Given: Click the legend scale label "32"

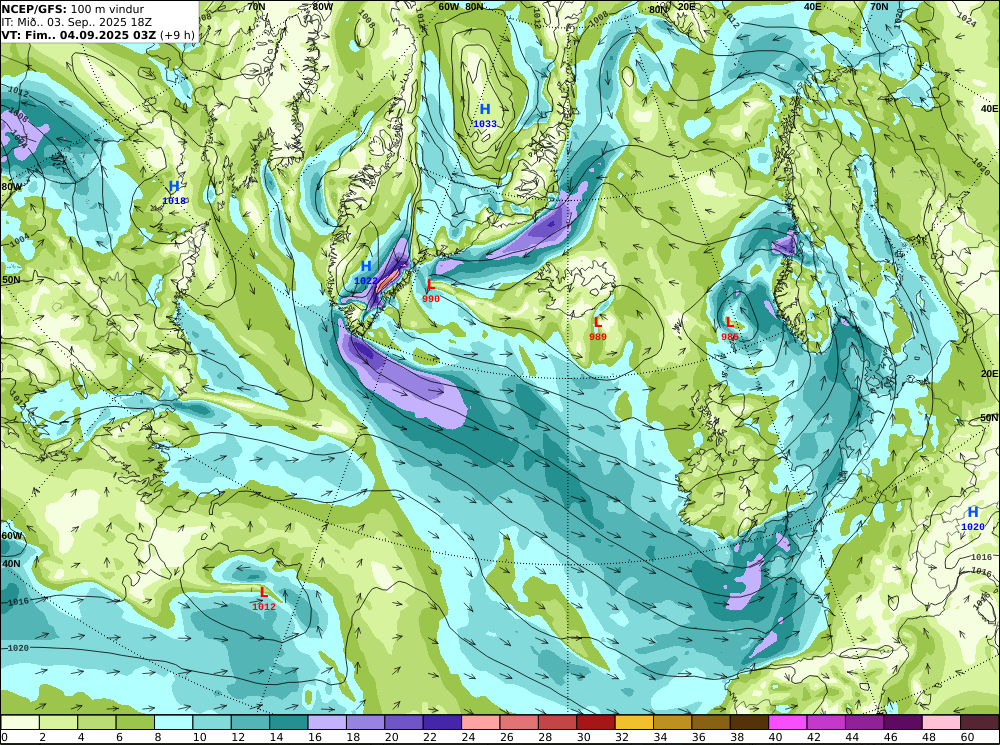Looking at the screenshot, I should coord(621,737).
